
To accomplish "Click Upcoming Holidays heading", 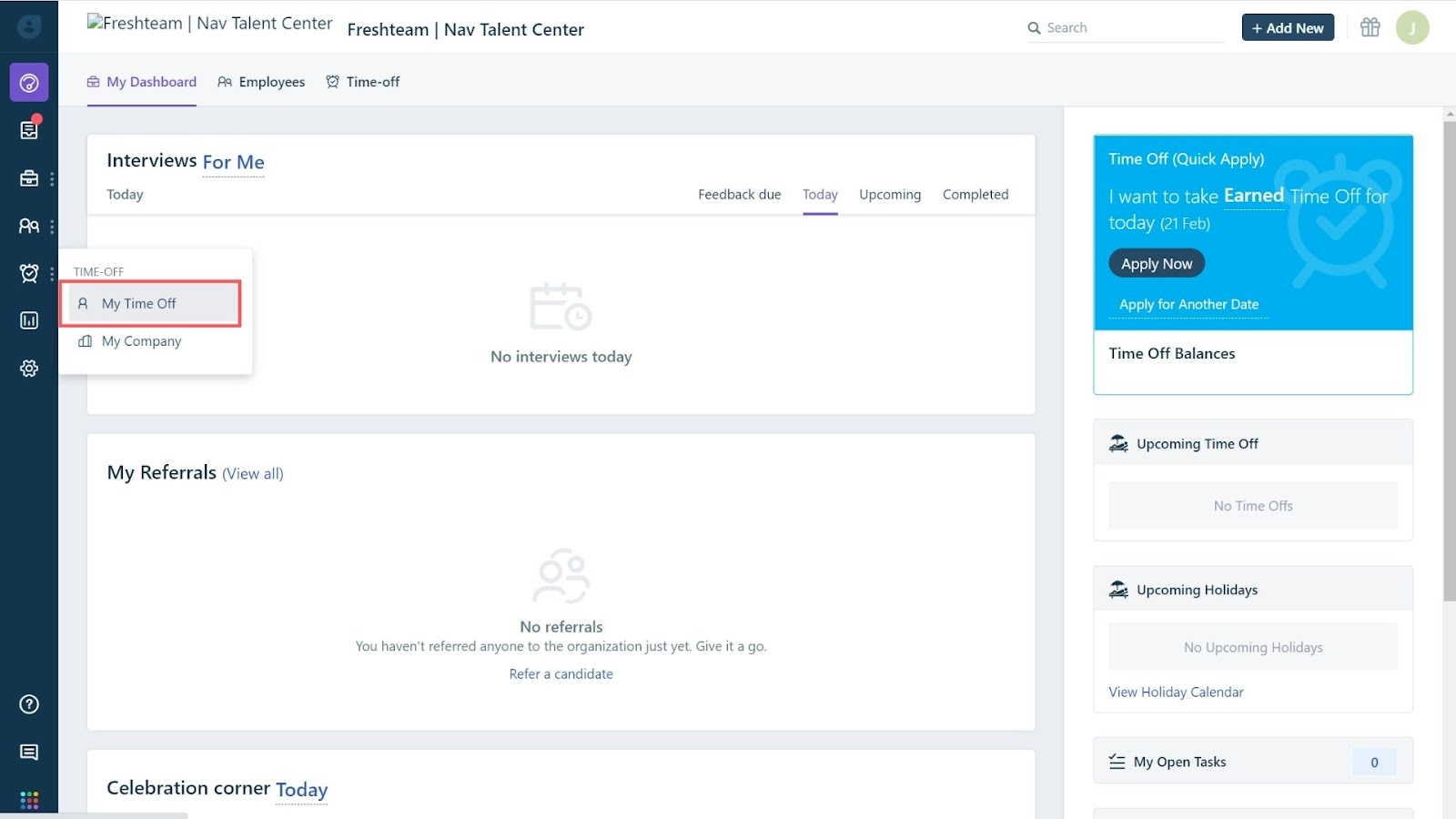I will (1198, 591).
